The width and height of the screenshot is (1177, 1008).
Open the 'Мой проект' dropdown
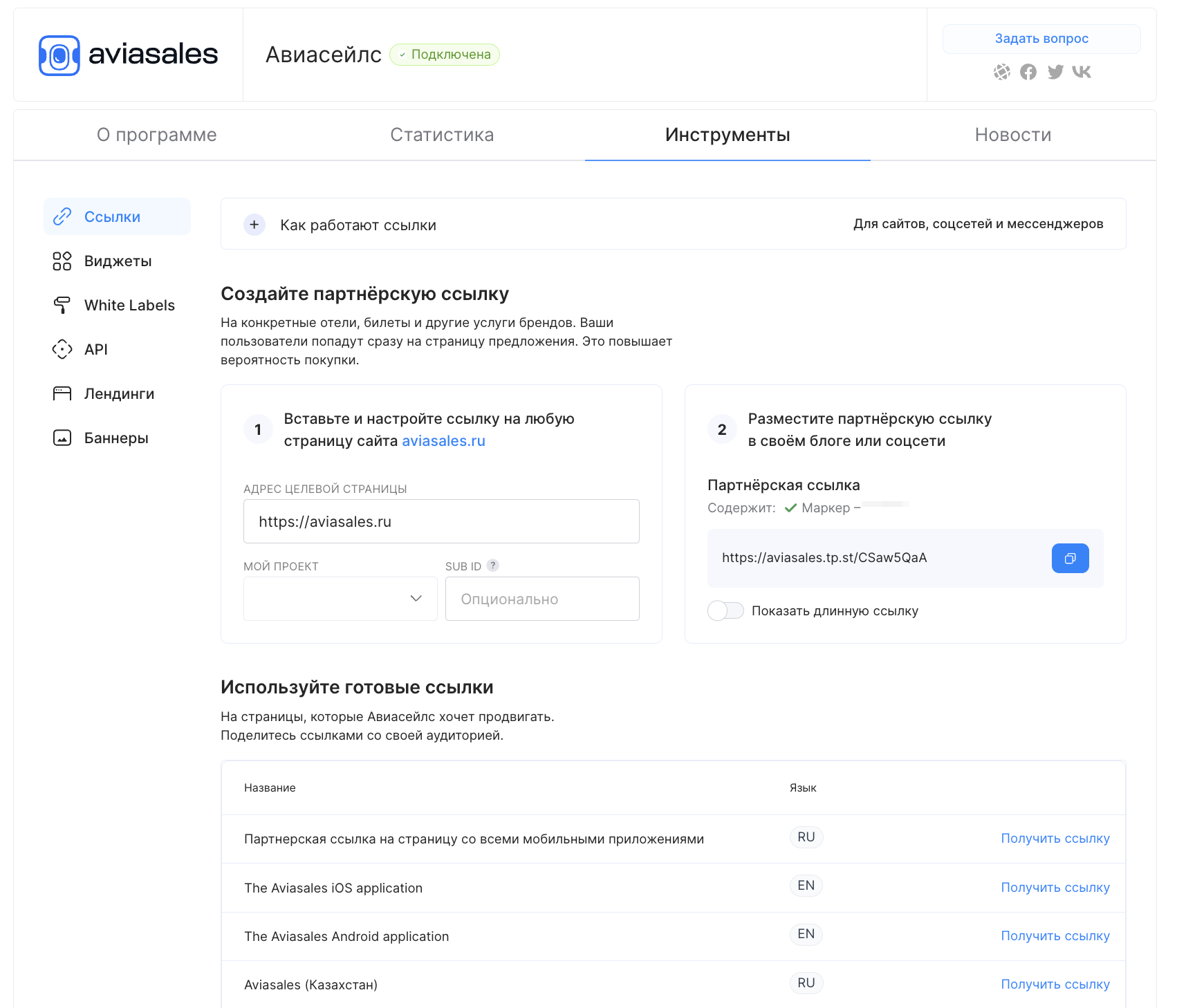click(340, 599)
